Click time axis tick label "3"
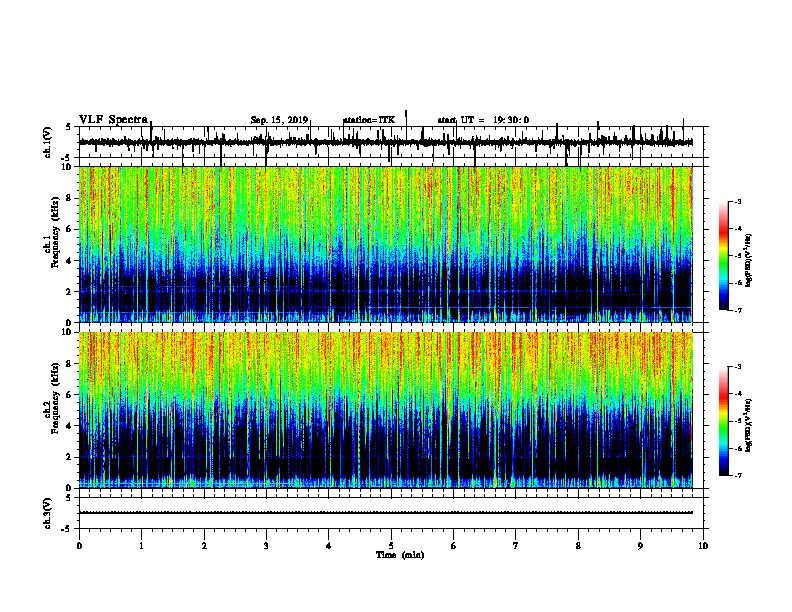Screen dimensions: 792x612 tap(266, 546)
